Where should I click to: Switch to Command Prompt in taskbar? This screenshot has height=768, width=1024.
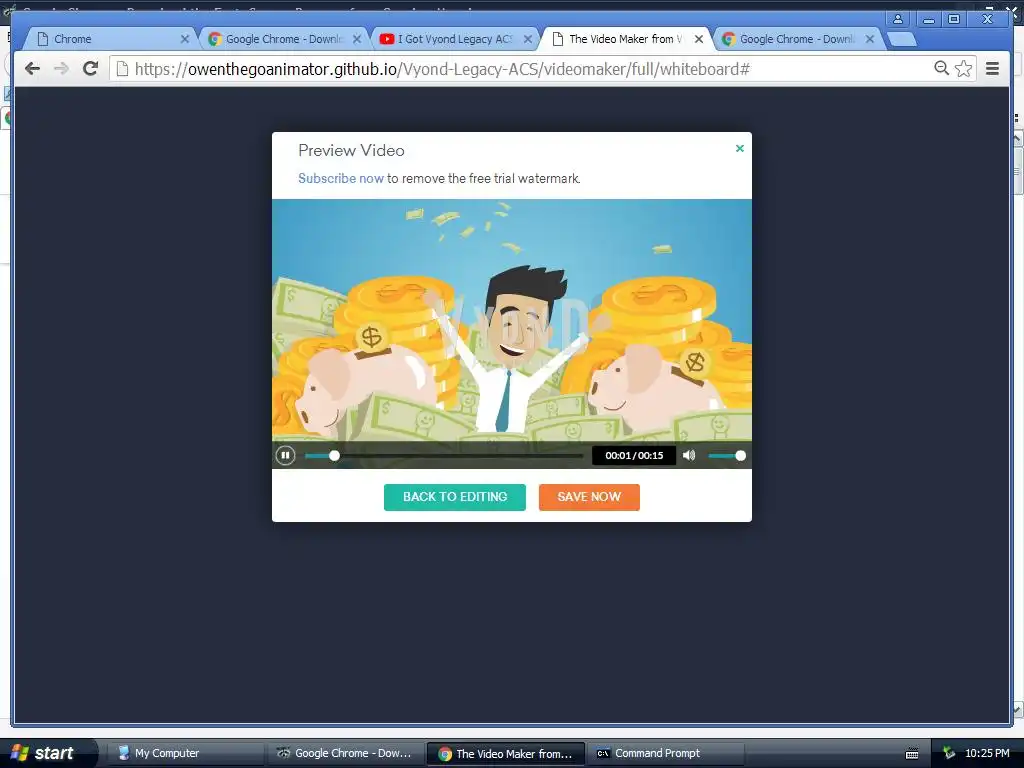pos(665,754)
